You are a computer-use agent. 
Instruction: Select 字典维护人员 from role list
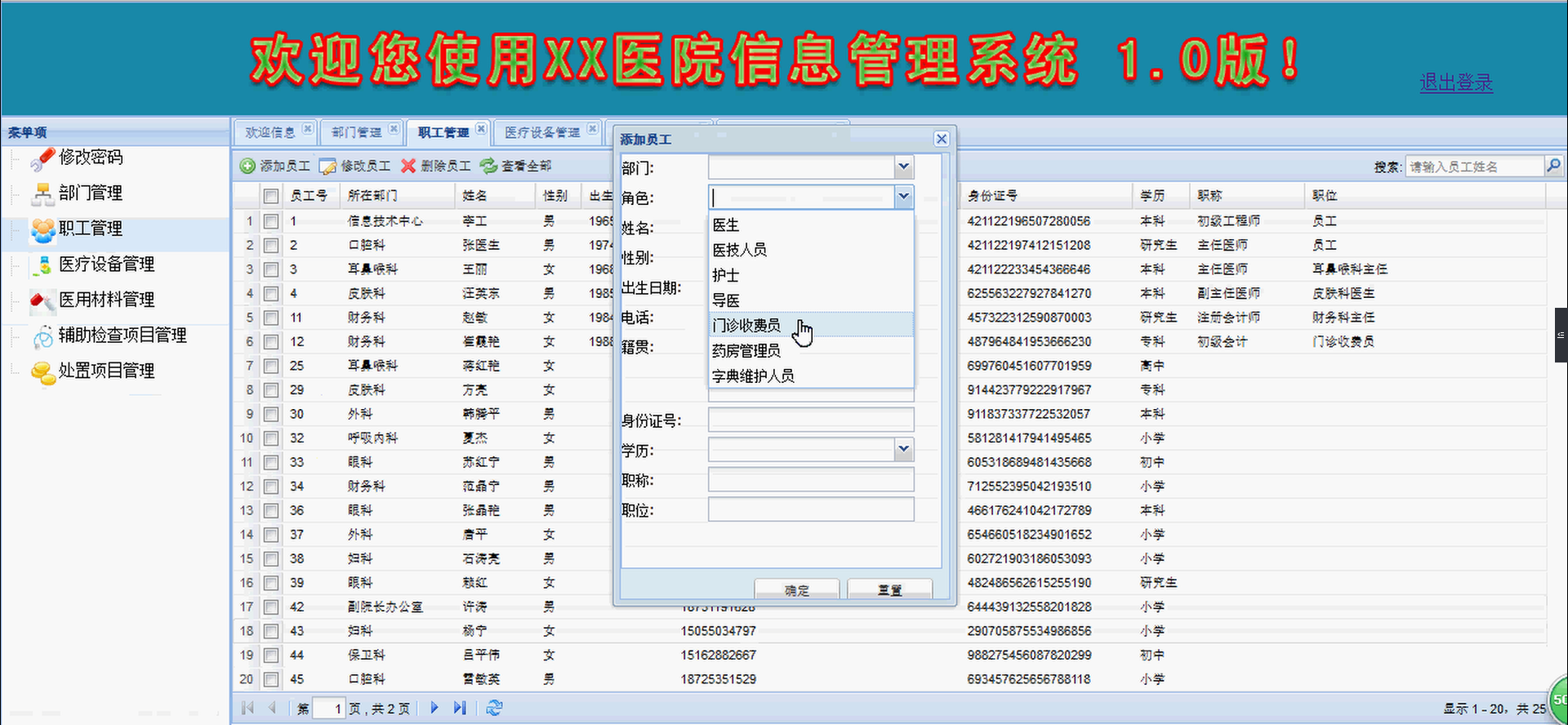click(811, 376)
